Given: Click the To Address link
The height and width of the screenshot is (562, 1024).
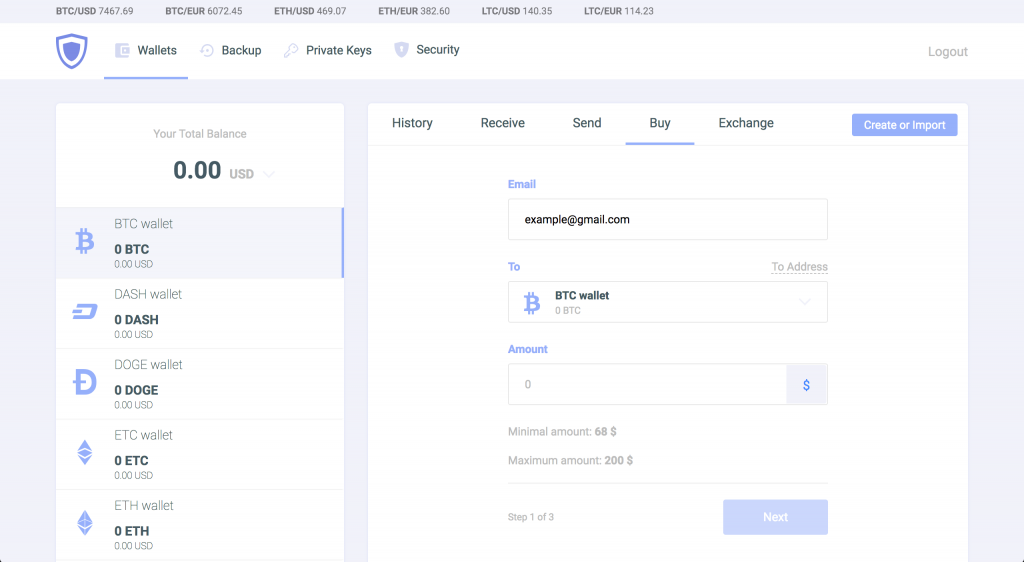Looking at the screenshot, I should (799, 266).
